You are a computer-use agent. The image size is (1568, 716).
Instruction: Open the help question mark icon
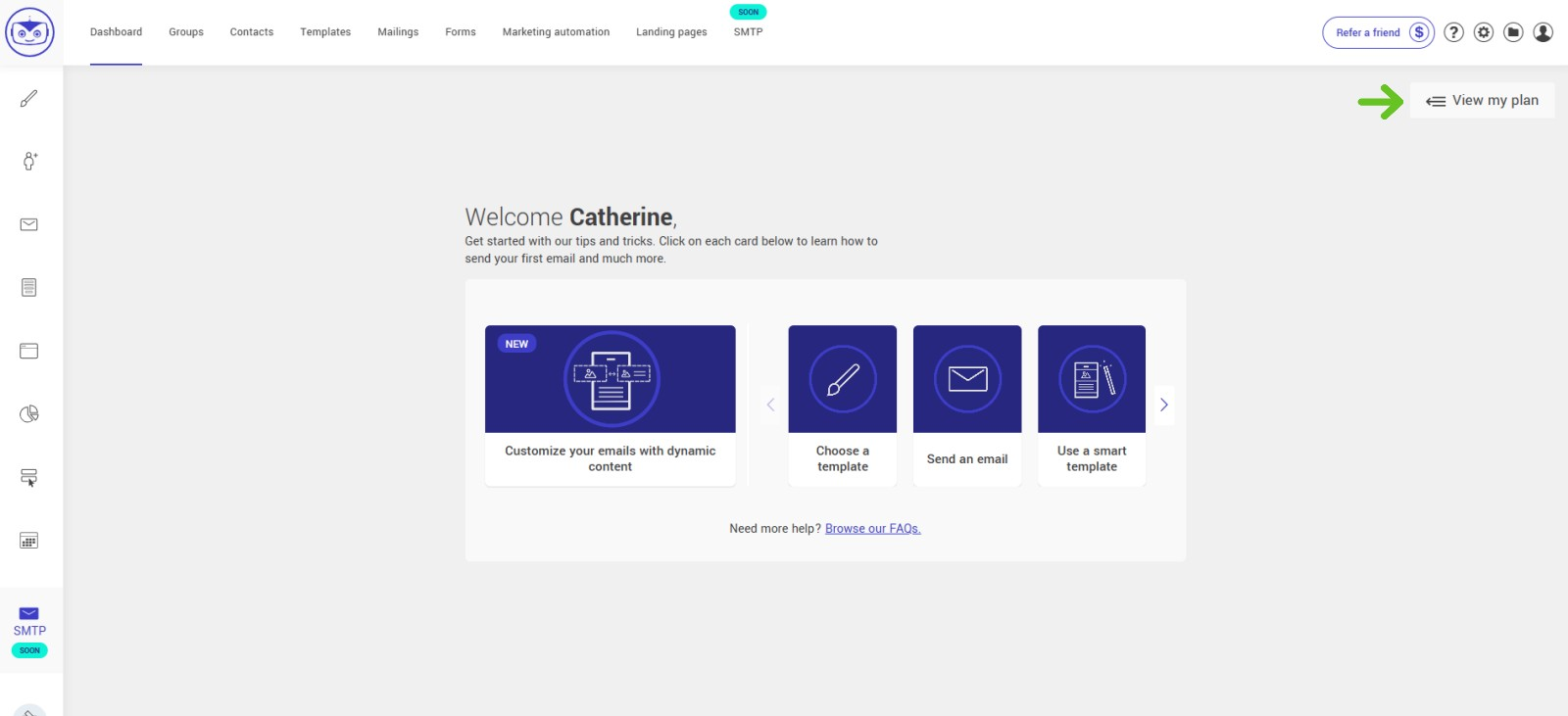coord(1454,32)
